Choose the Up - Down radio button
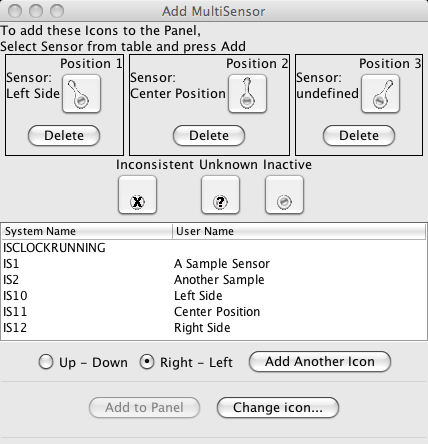Viewport: 428px width, 444px height. [x=46, y=362]
